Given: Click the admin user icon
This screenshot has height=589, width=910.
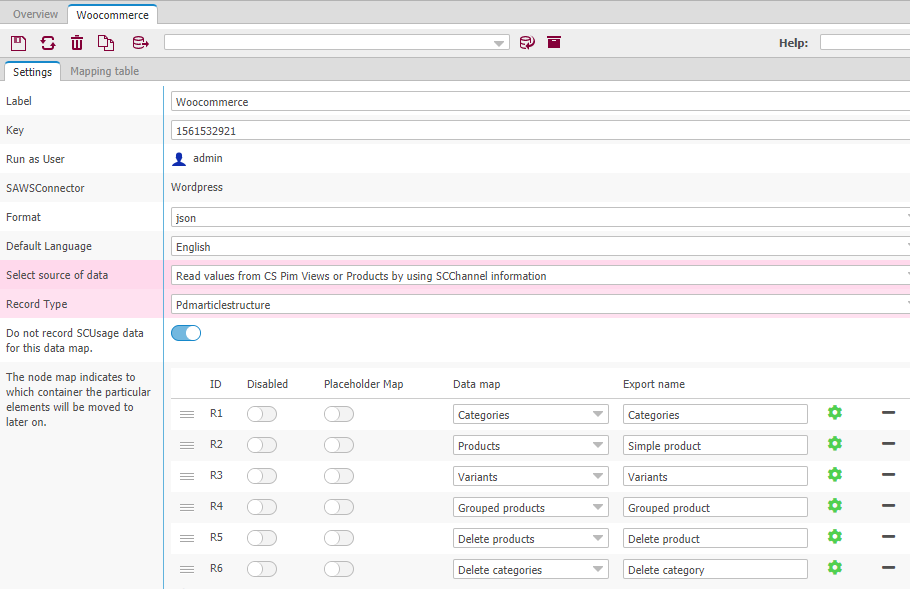Looking at the screenshot, I should click(179, 159).
